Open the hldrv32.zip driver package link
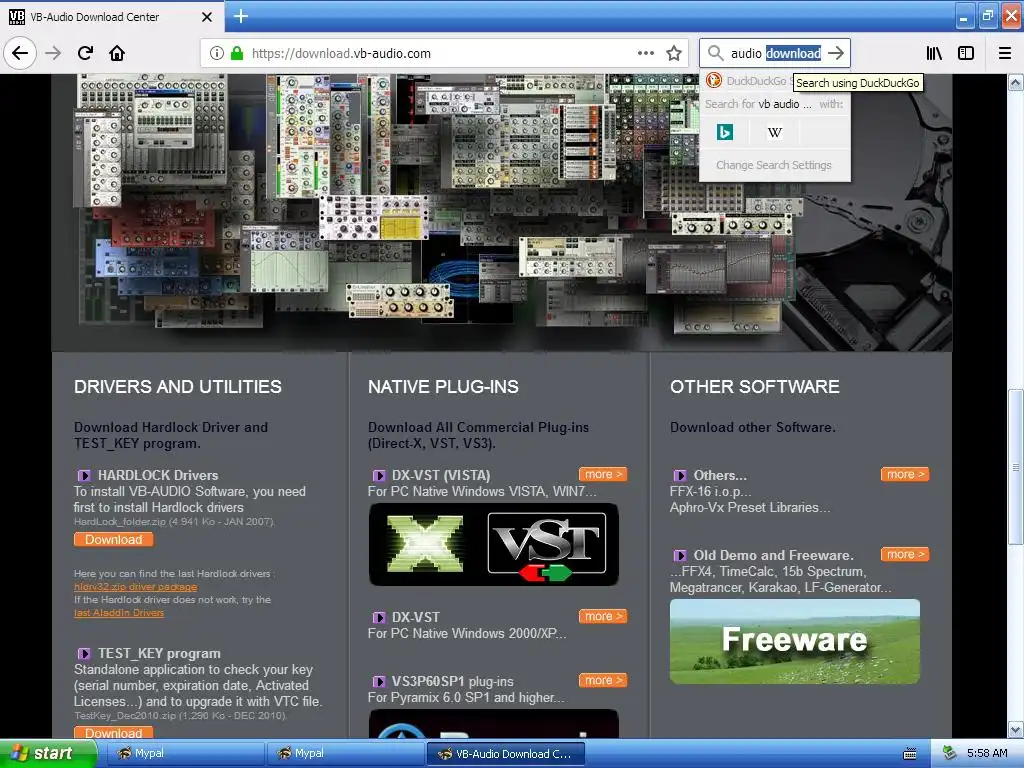The image size is (1024, 768). 135,586
